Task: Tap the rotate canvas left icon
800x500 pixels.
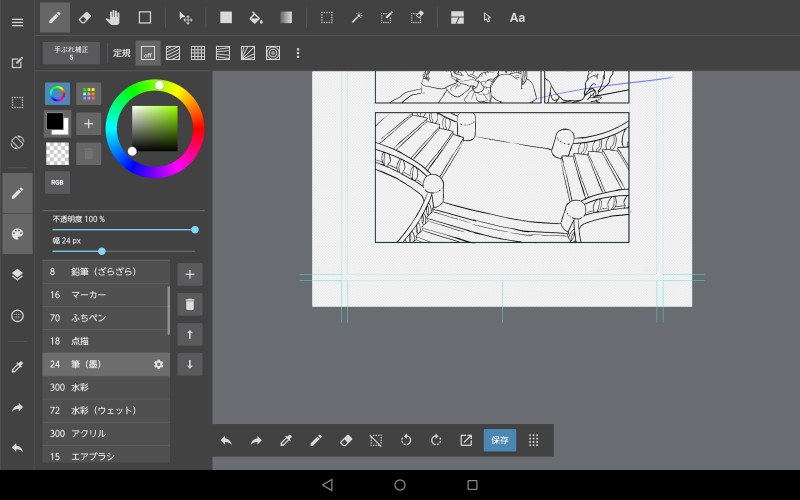Action: 406,440
